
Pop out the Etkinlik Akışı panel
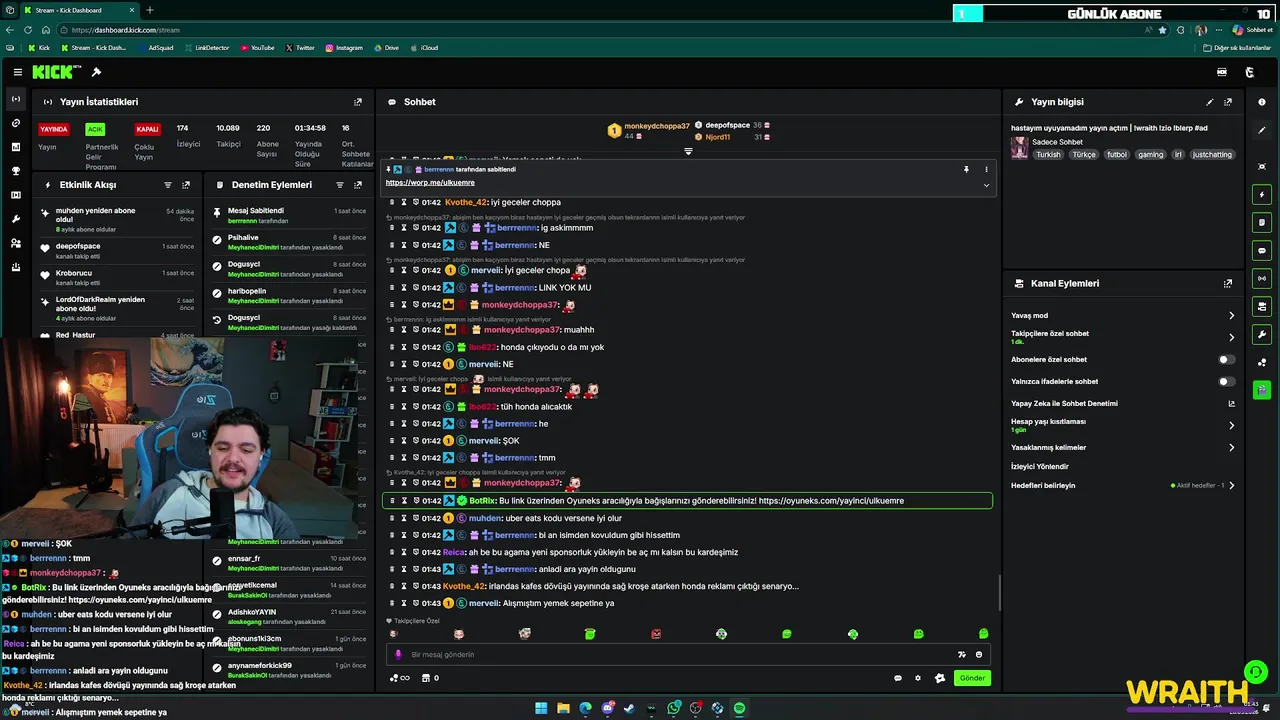pyautogui.click(x=186, y=185)
